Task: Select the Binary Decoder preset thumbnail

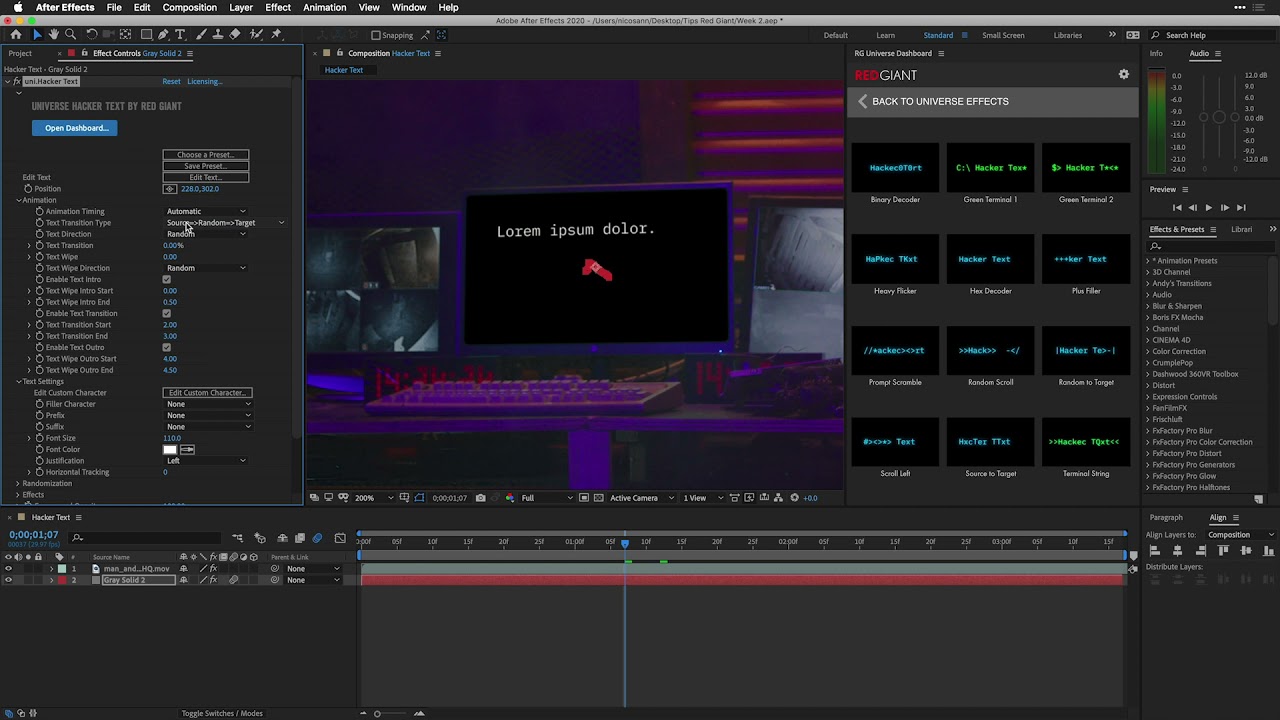Action: [895, 168]
